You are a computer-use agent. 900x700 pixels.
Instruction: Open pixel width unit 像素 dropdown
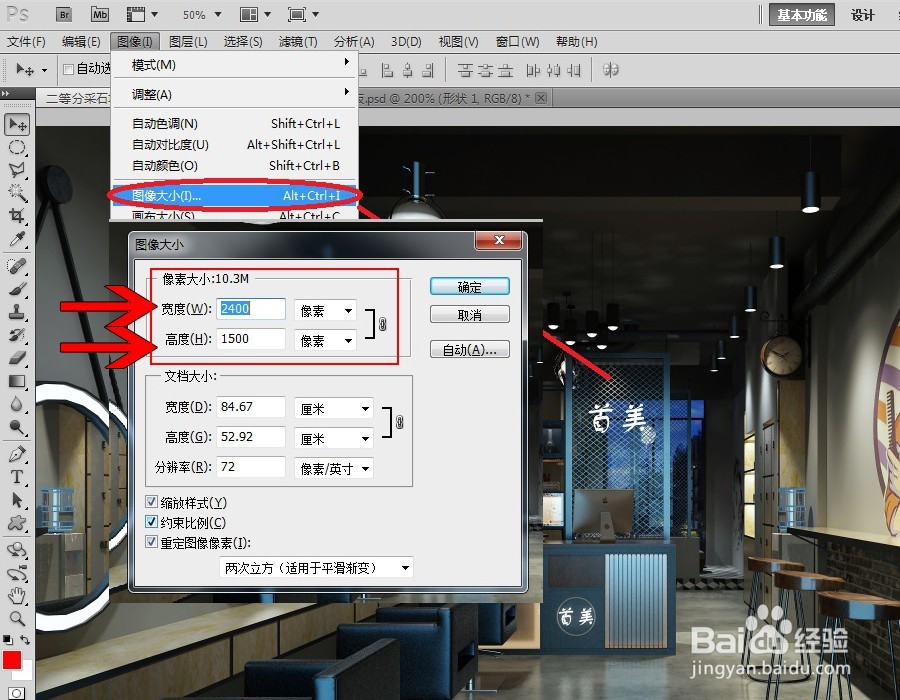point(325,310)
